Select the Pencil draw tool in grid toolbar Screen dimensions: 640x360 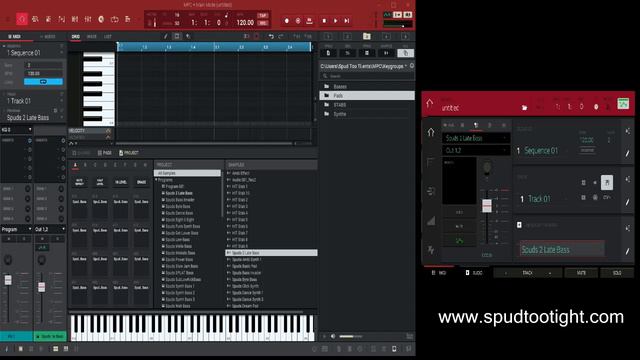point(166,36)
